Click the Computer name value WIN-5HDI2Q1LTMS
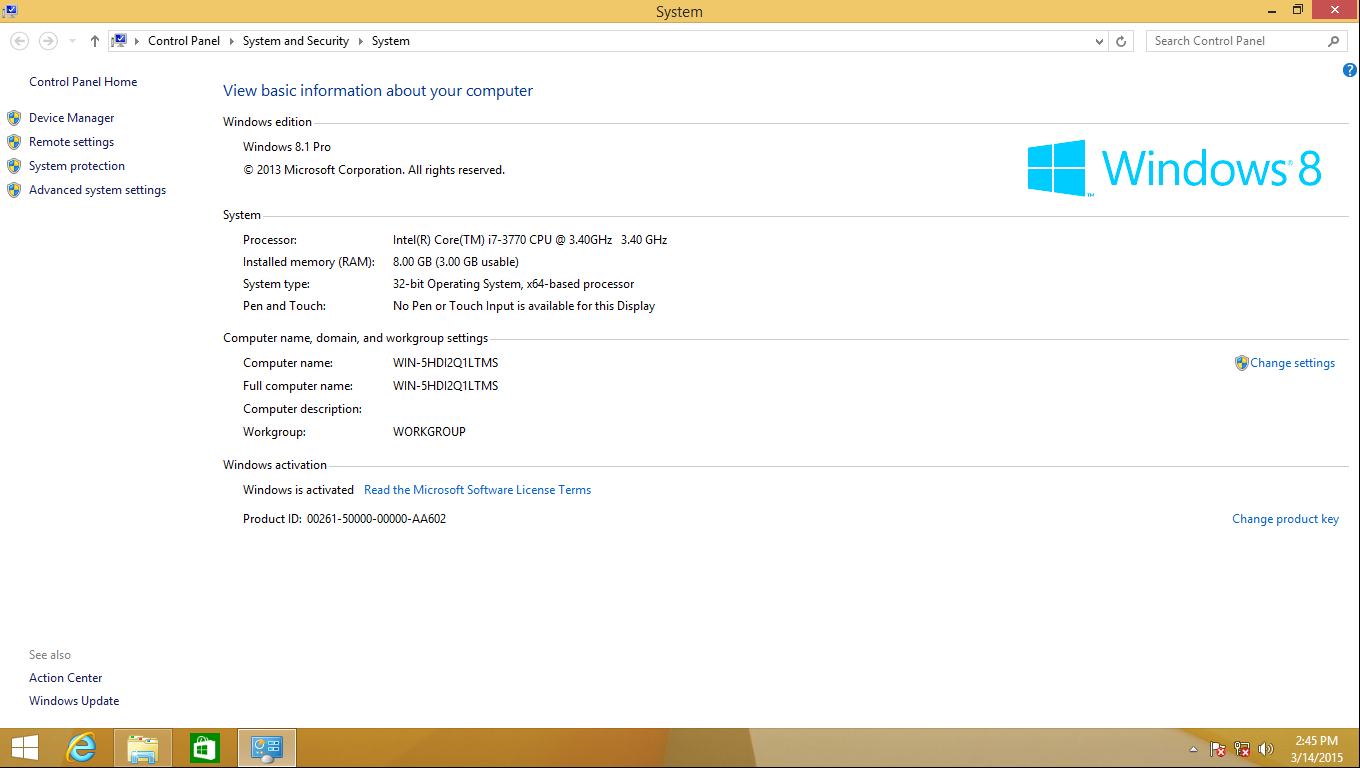Viewport: 1360px width, 768px height. pyautogui.click(x=445, y=363)
